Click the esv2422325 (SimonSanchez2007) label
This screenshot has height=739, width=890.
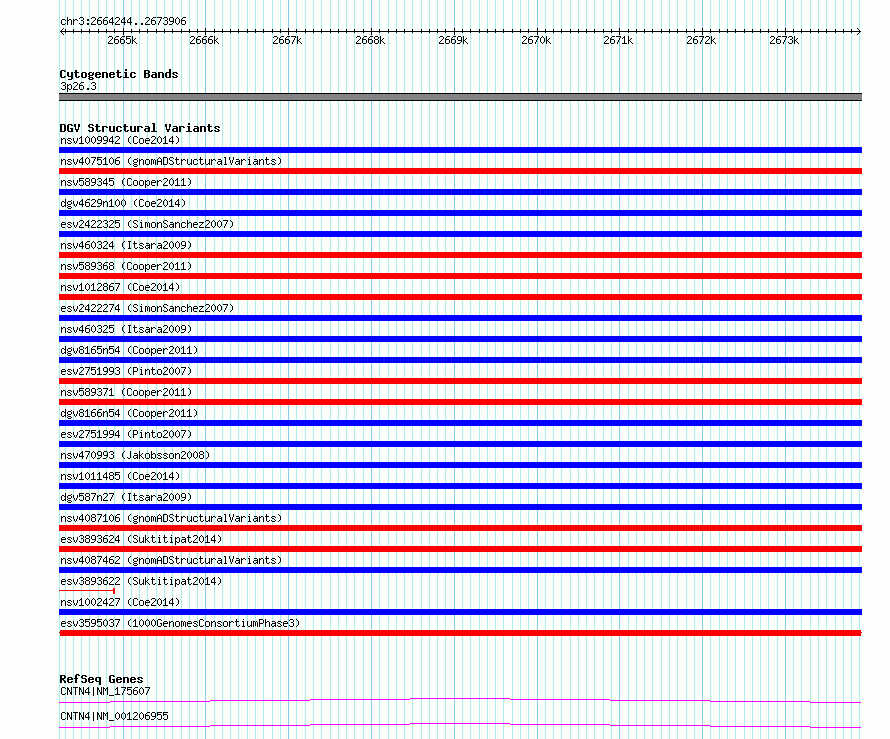coord(147,224)
